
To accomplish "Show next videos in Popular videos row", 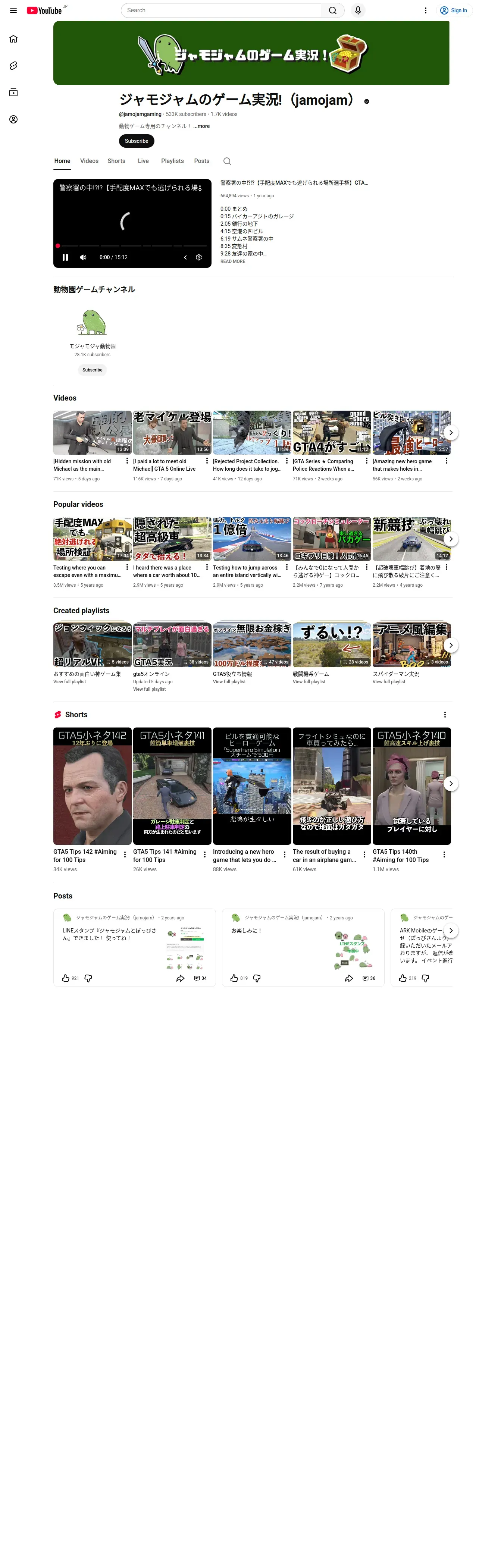I will point(450,539).
